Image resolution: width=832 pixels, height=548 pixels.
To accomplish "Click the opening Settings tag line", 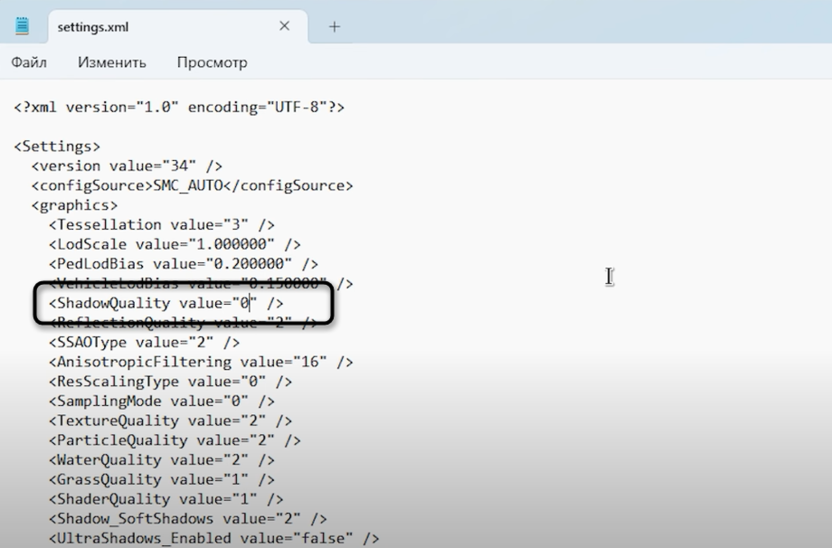I will pos(57,146).
